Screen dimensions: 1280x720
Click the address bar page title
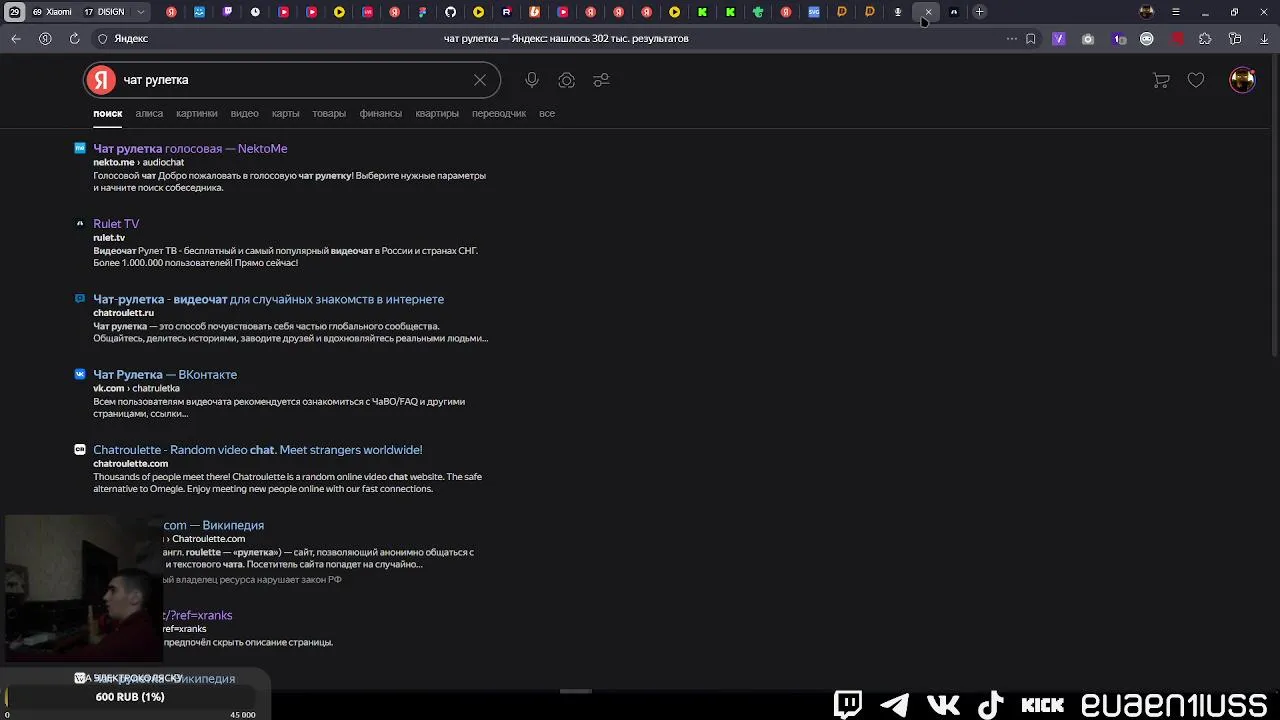(566, 39)
